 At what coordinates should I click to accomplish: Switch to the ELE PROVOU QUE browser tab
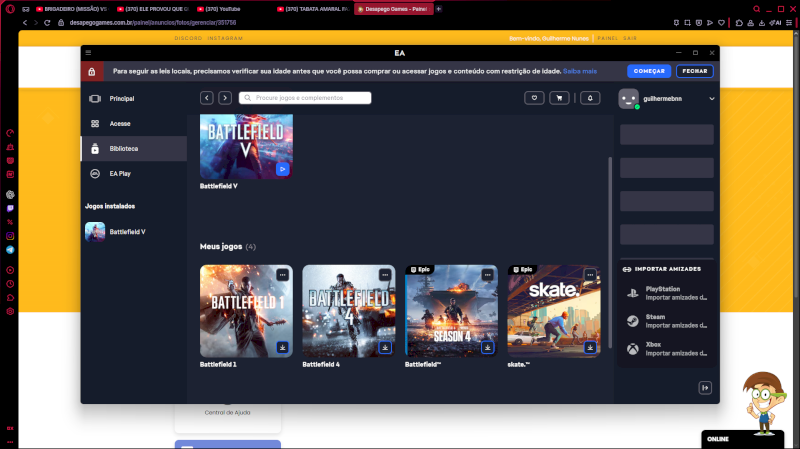click(x=153, y=9)
